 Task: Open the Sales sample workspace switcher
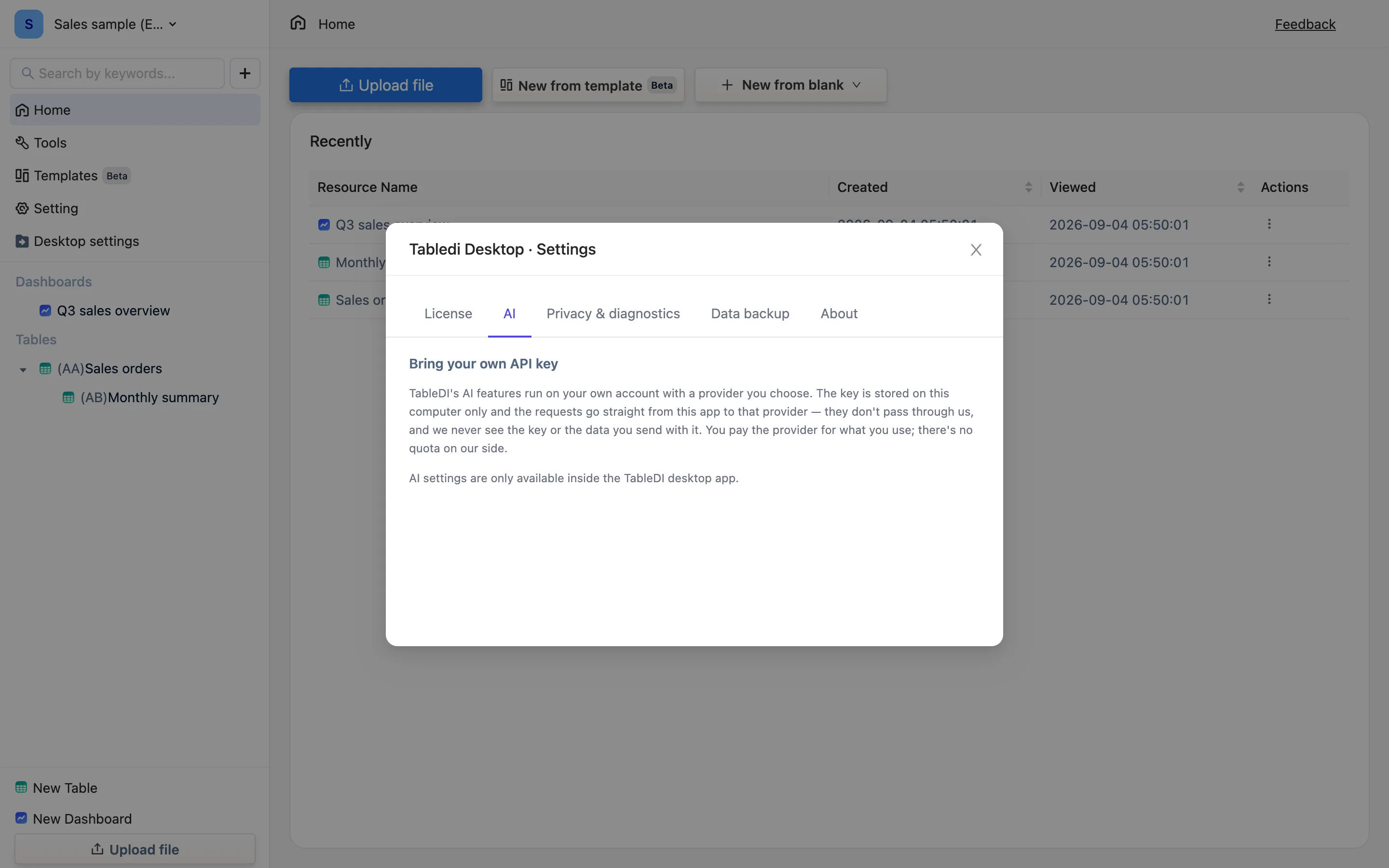[x=115, y=24]
